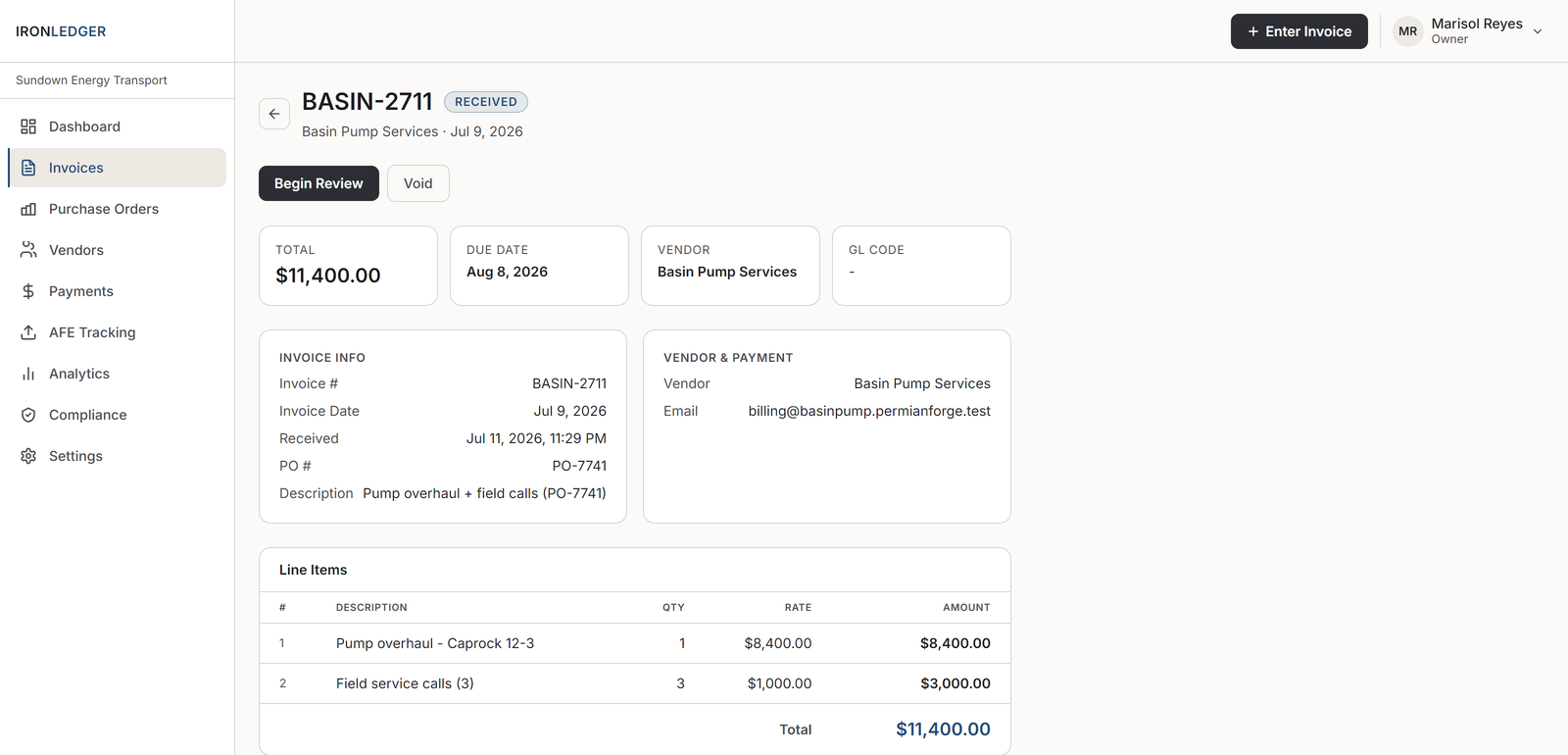
Task: Open the Vendors menu item
Action: coord(118,250)
